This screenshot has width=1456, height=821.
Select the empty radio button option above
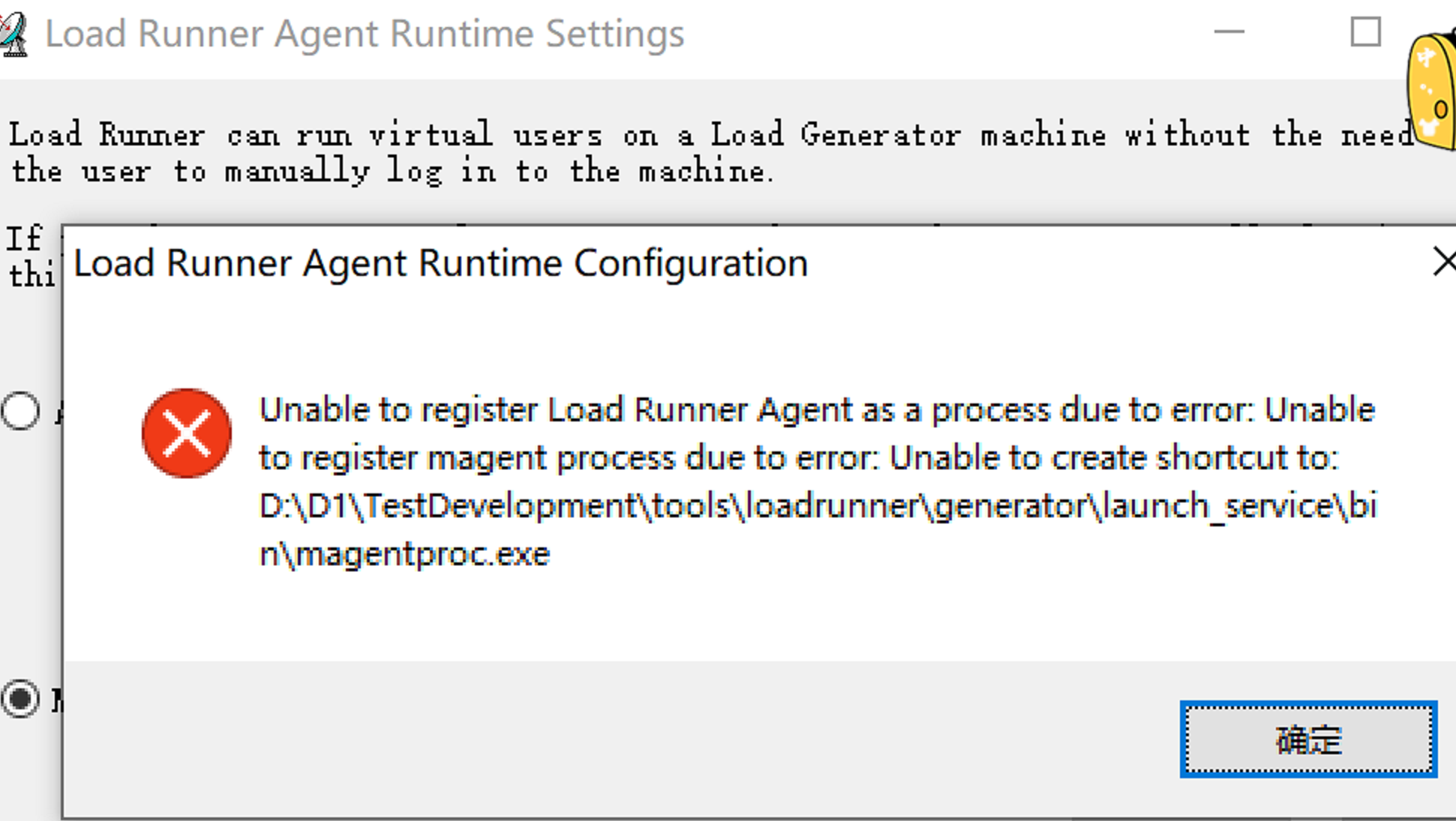pos(20,410)
